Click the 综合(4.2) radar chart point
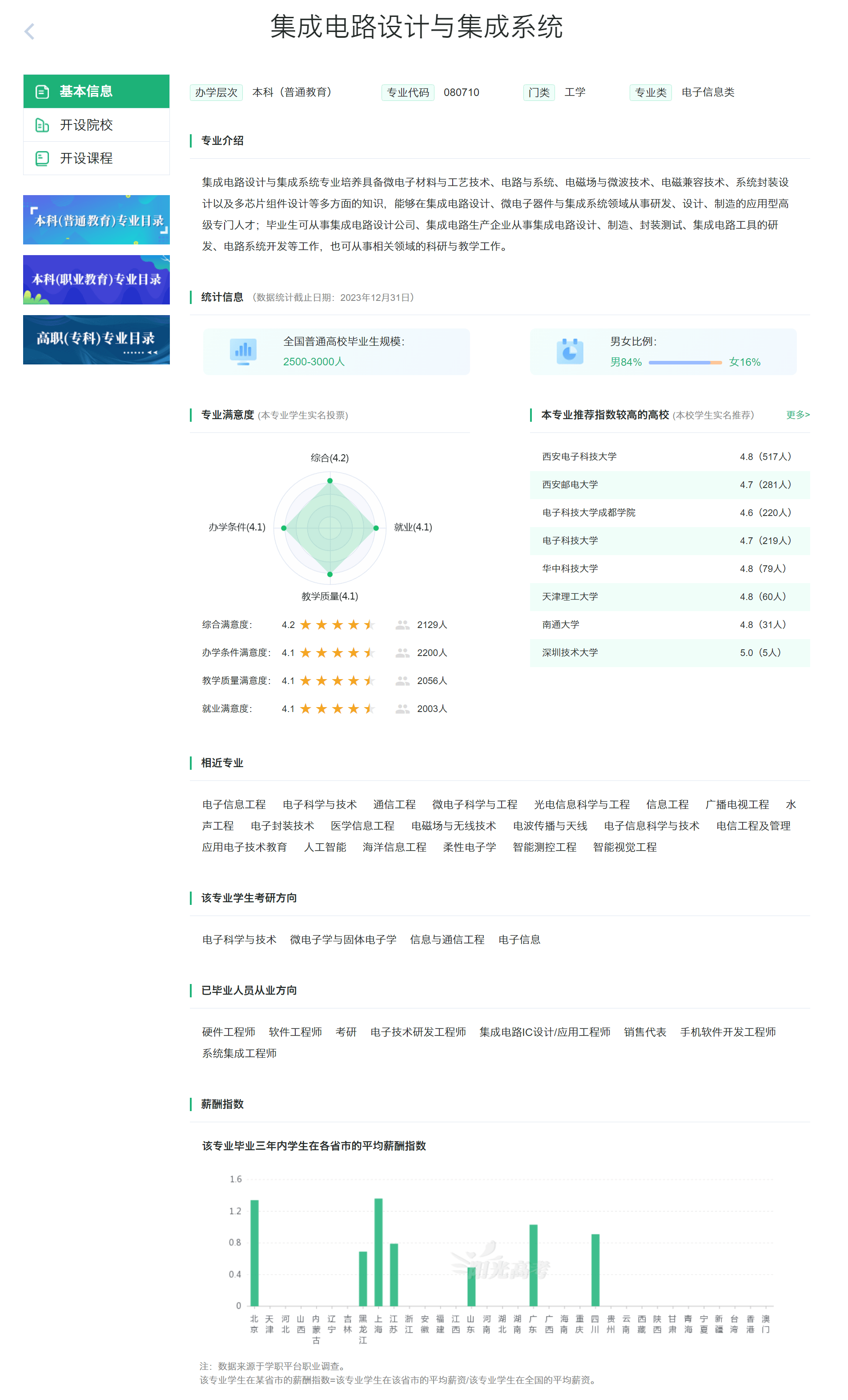 point(330,481)
